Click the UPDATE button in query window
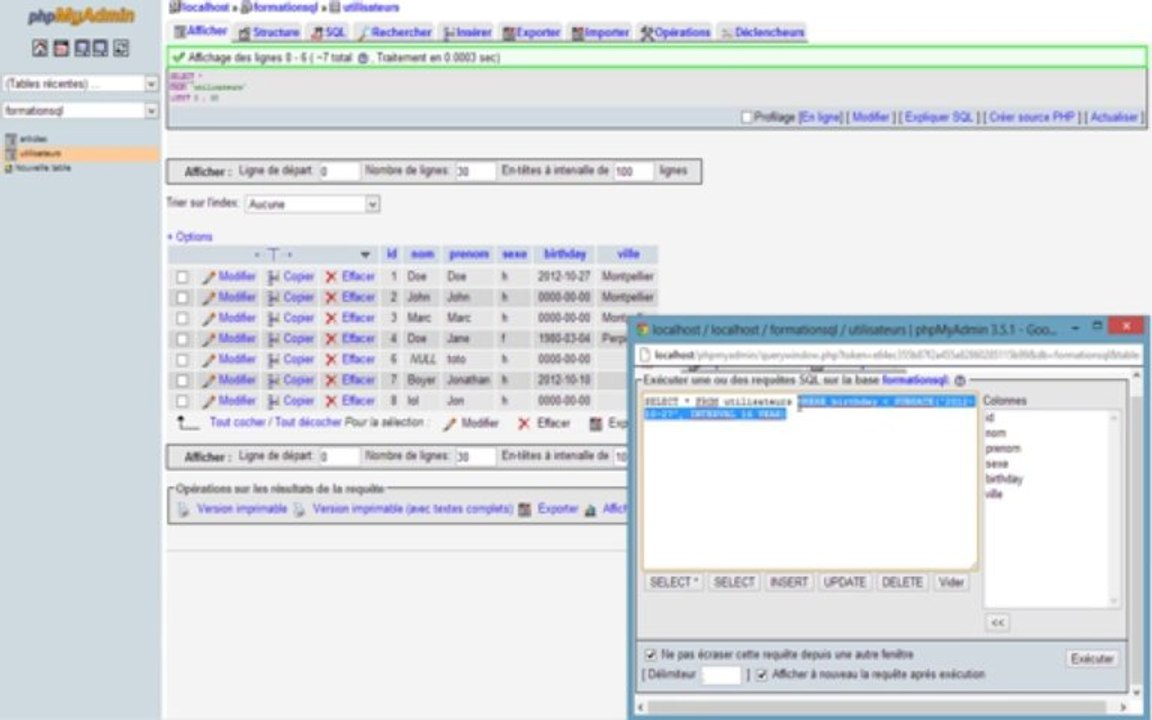 pyautogui.click(x=844, y=583)
